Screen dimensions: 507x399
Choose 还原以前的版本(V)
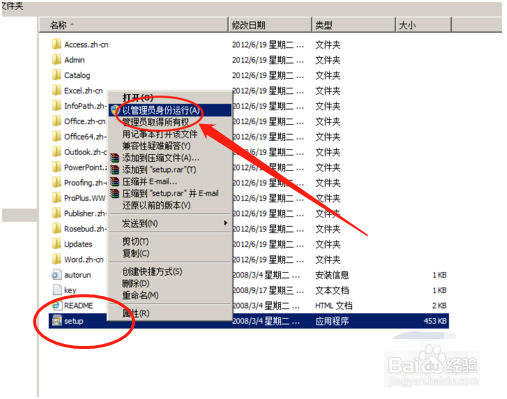[x=171, y=205]
